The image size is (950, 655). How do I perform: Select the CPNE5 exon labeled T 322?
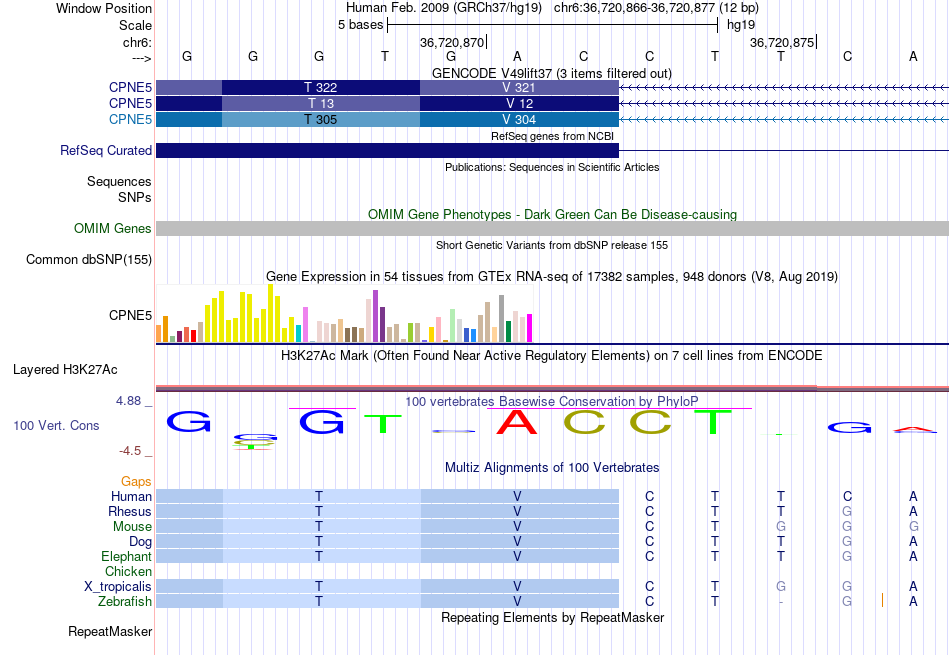(321, 87)
